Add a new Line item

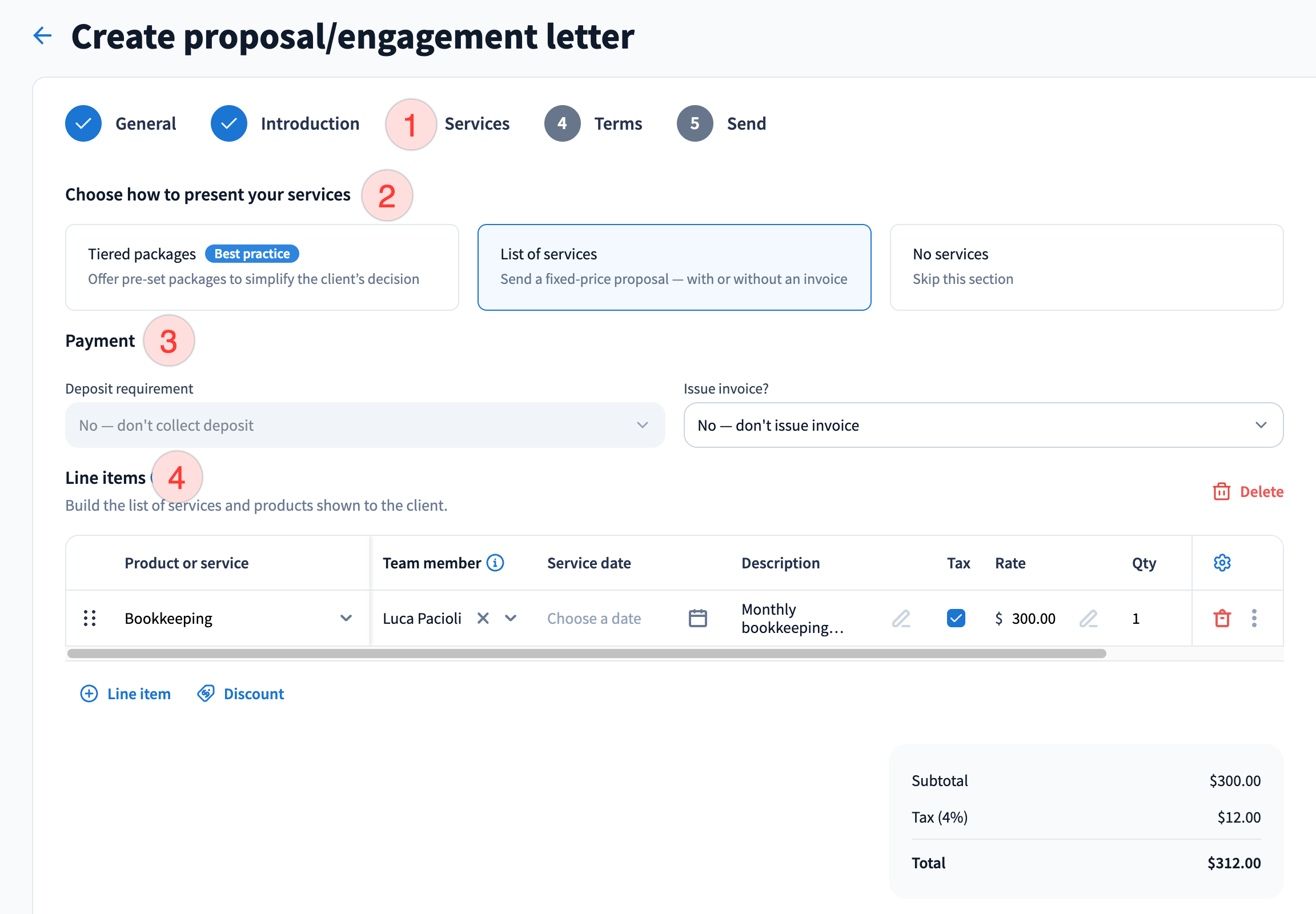[126, 693]
